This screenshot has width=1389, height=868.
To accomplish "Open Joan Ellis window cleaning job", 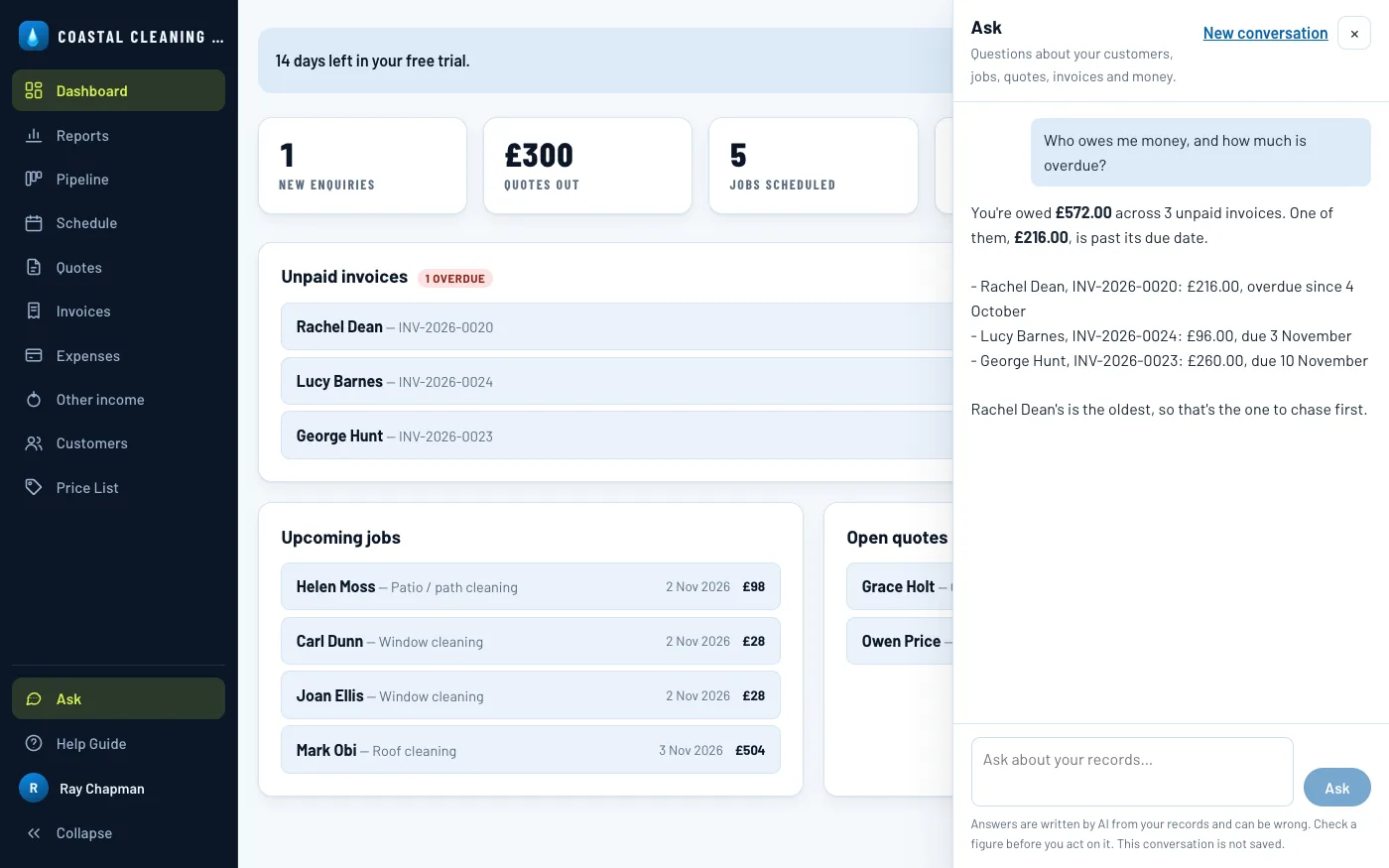I will 531,695.
